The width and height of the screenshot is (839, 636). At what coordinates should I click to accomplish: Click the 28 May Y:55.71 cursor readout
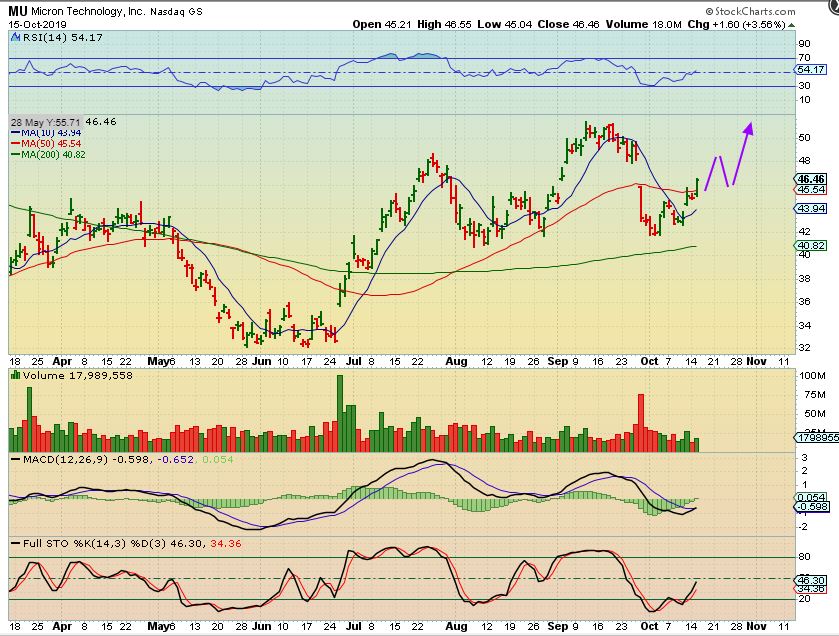click(x=46, y=122)
